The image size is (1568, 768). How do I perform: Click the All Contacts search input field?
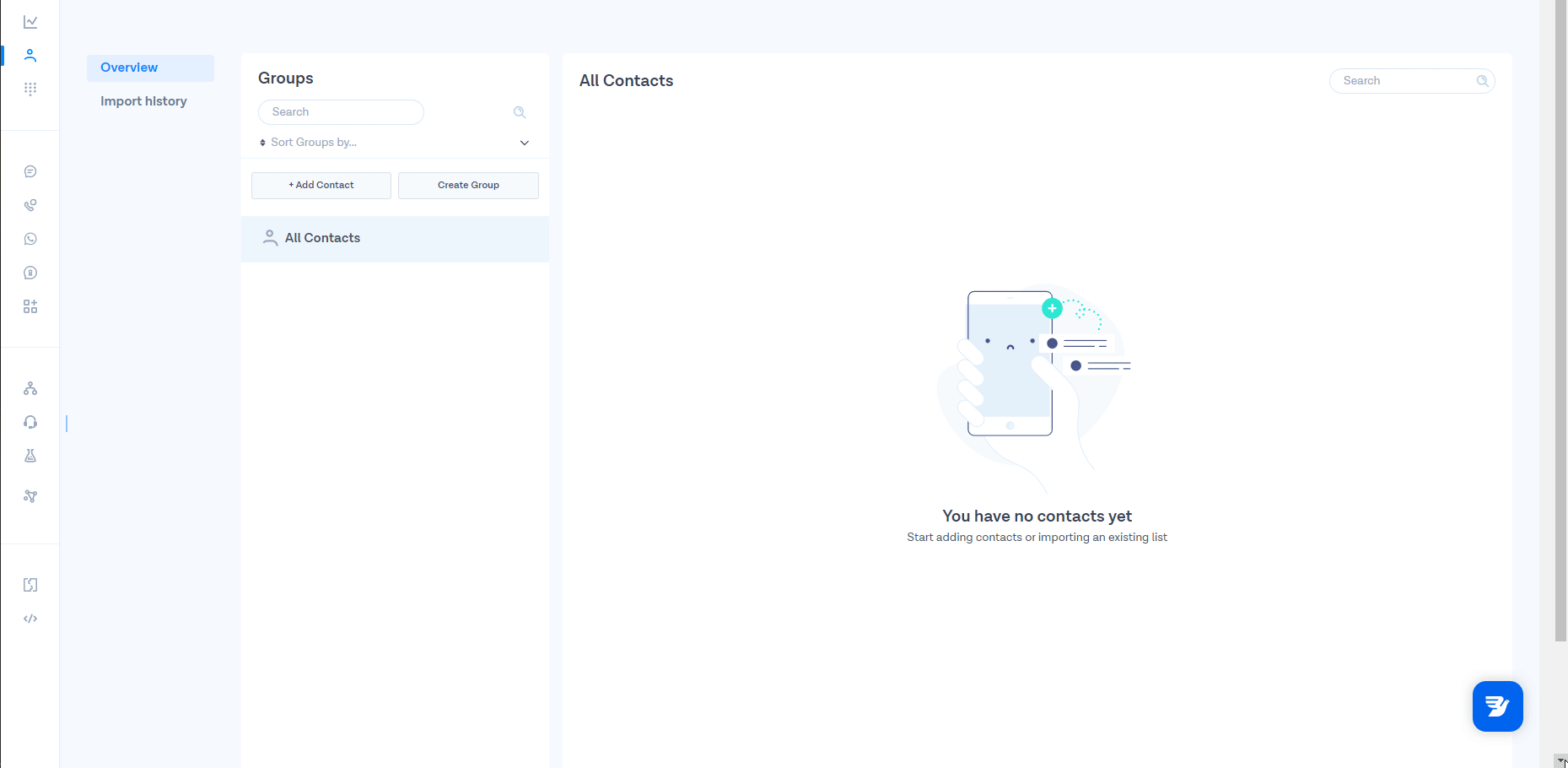coord(1404,80)
